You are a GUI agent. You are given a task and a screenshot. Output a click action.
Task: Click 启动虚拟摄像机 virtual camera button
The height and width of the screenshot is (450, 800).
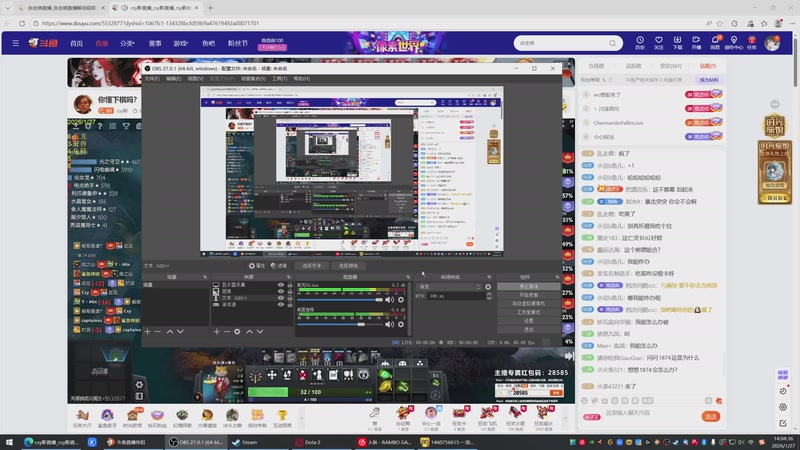(x=529, y=304)
